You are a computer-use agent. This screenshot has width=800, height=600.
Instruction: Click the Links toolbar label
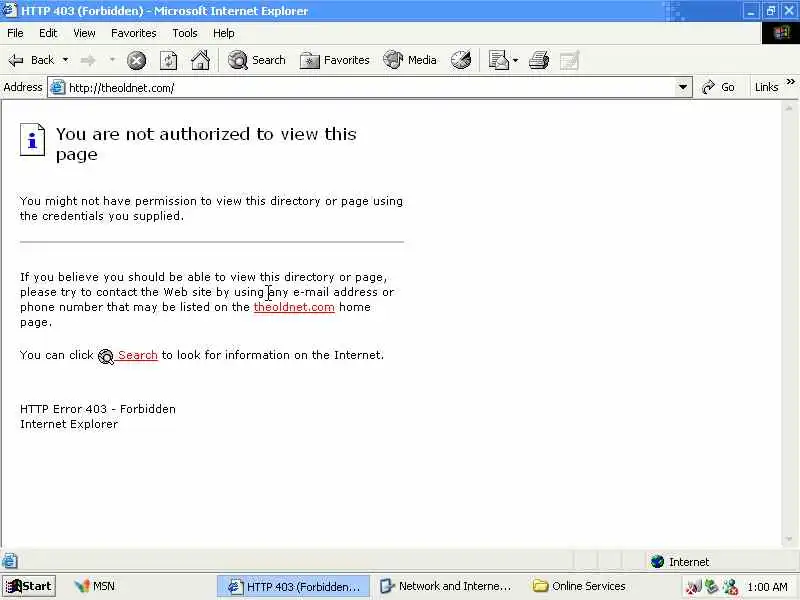click(766, 87)
